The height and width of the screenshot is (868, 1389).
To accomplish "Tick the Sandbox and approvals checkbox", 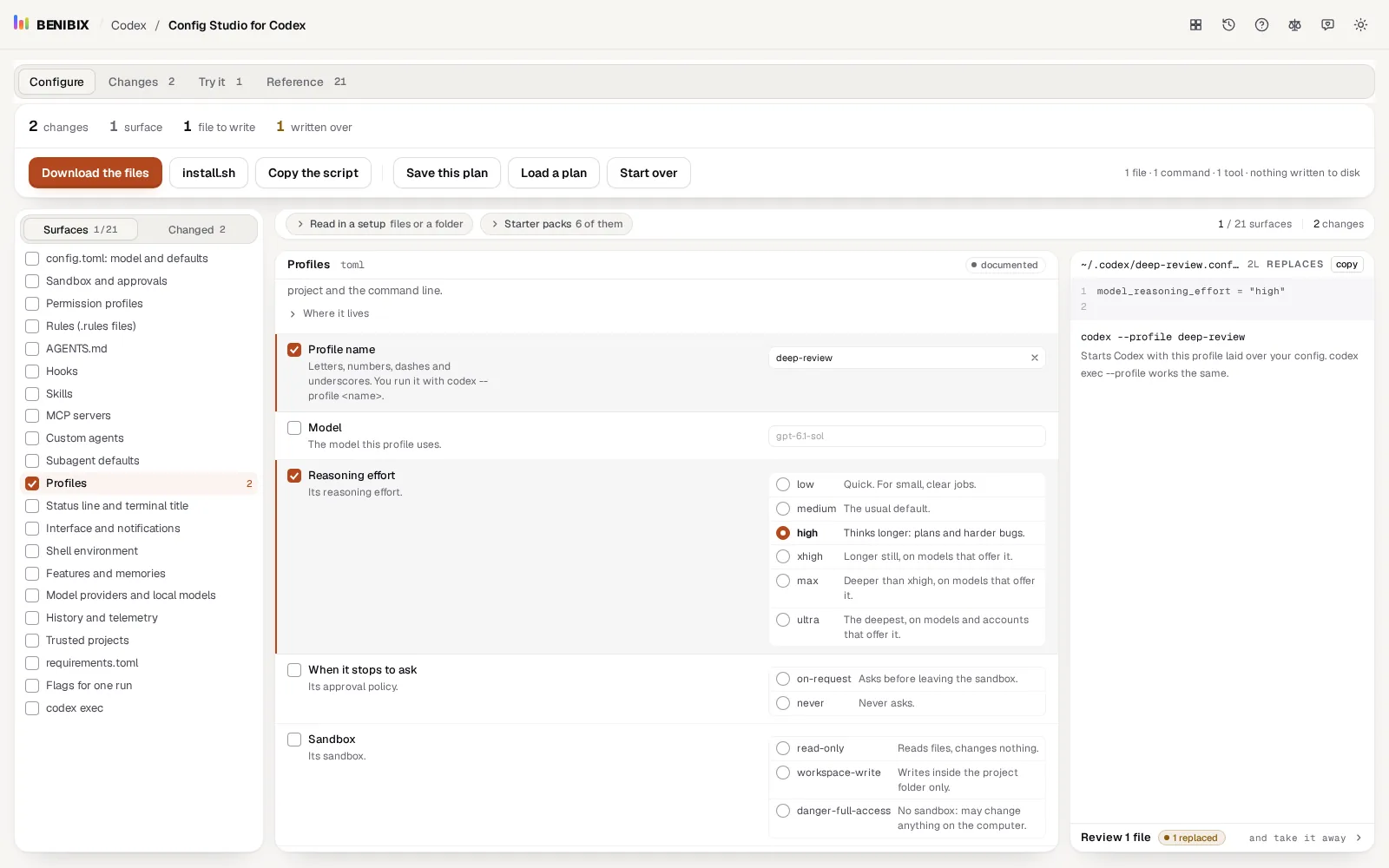I will click(32, 281).
